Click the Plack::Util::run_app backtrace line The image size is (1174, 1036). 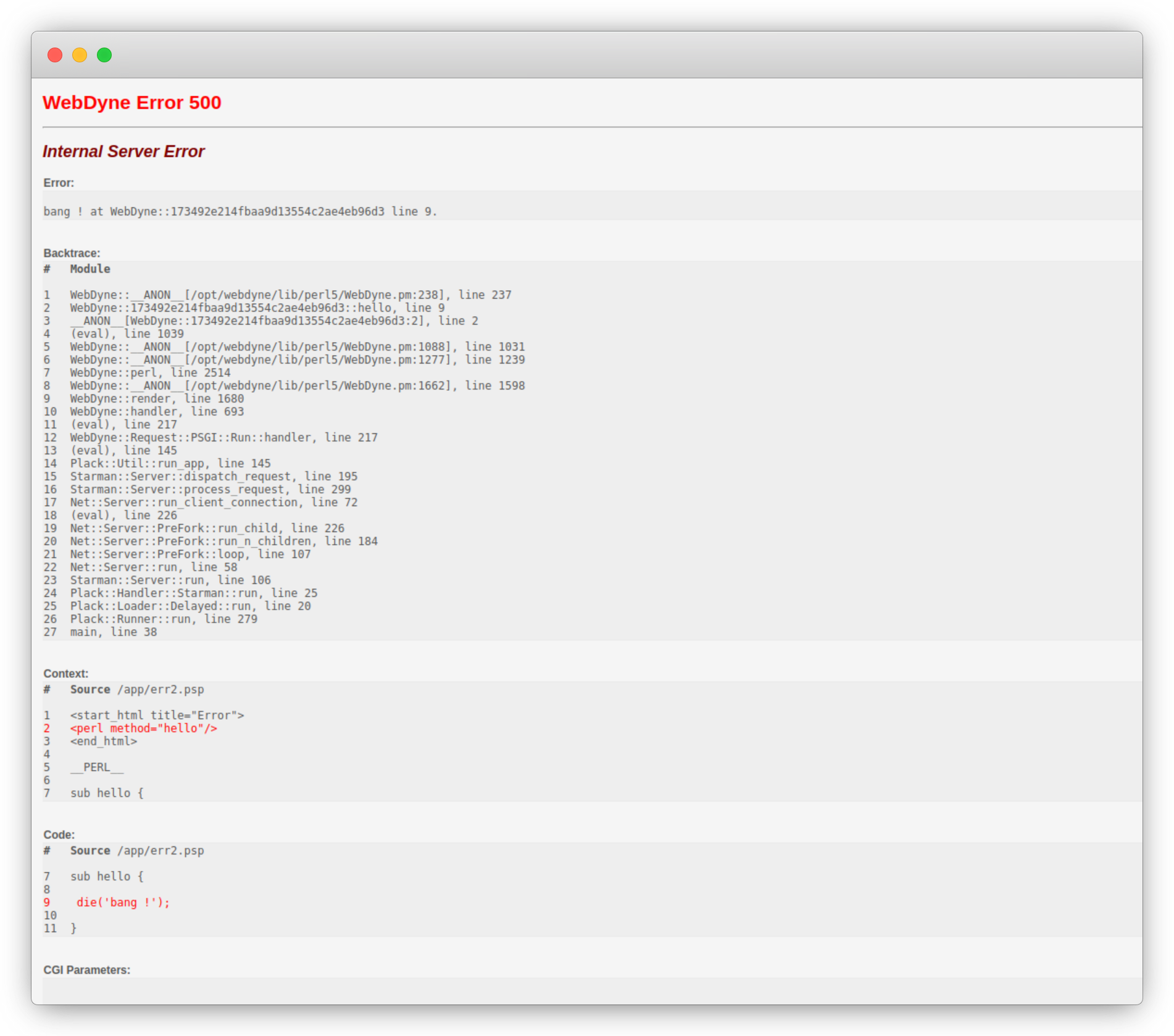(x=170, y=464)
